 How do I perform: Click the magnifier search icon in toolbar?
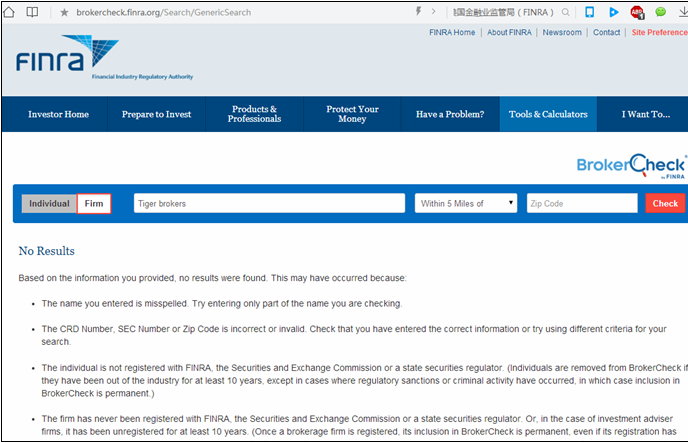[566, 12]
